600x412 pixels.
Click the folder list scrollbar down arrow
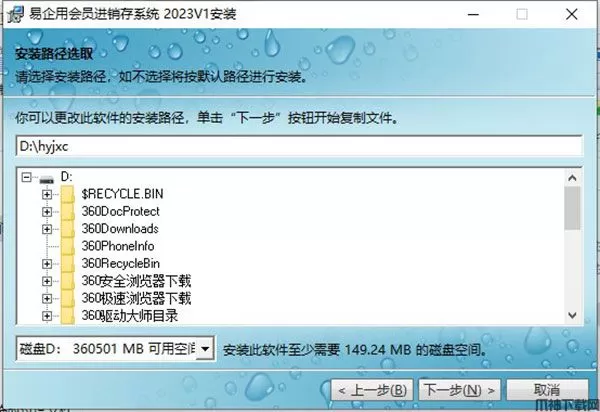572,315
